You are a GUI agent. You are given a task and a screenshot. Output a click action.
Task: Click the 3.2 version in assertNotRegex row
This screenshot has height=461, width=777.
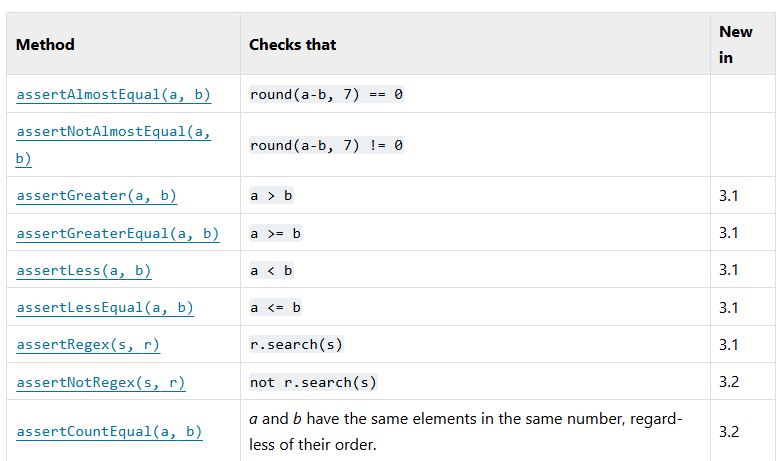pyautogui.click(x=728, y=383)
